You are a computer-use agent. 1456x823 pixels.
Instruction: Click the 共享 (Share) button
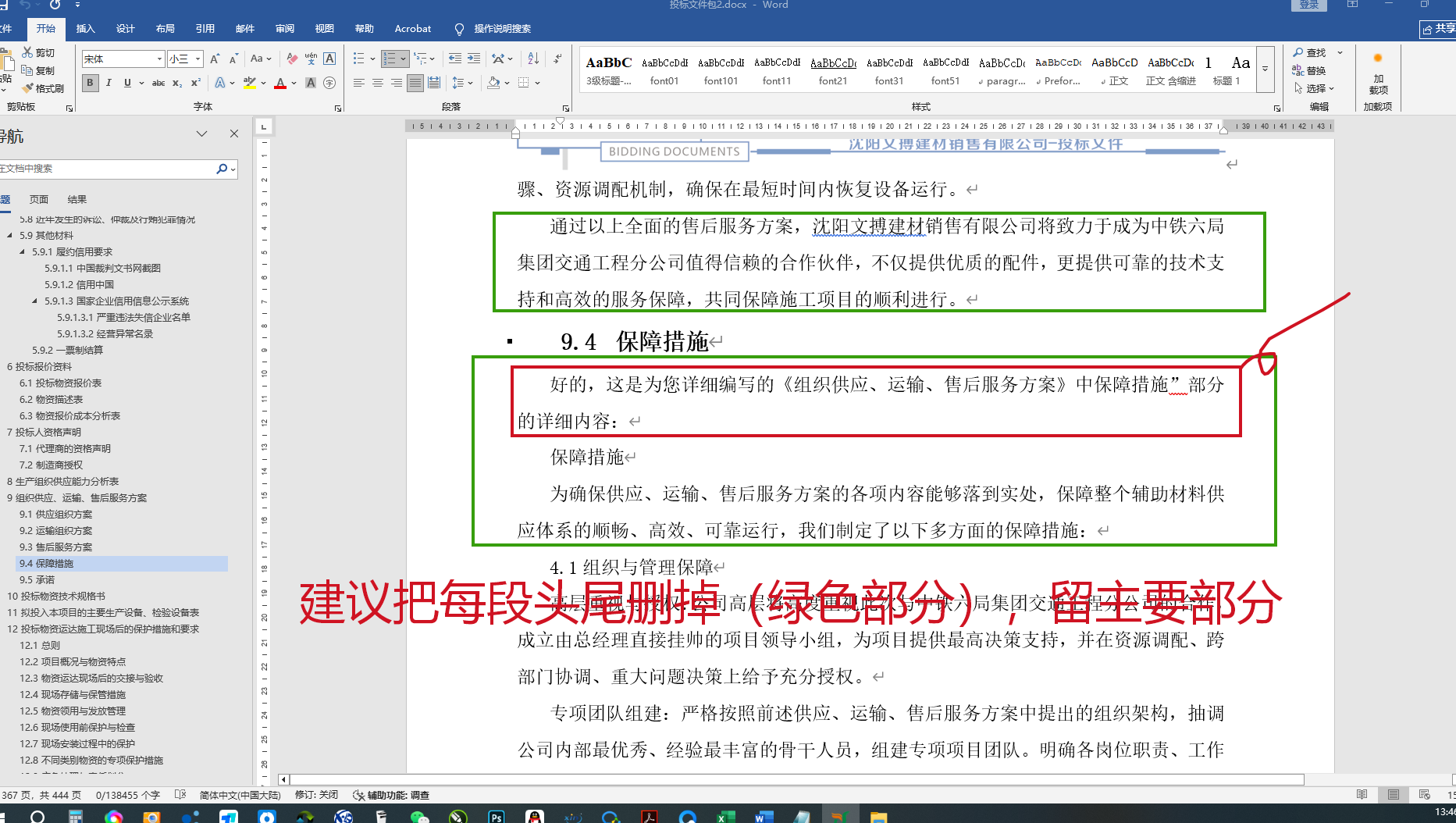[x=1438, y=29]
